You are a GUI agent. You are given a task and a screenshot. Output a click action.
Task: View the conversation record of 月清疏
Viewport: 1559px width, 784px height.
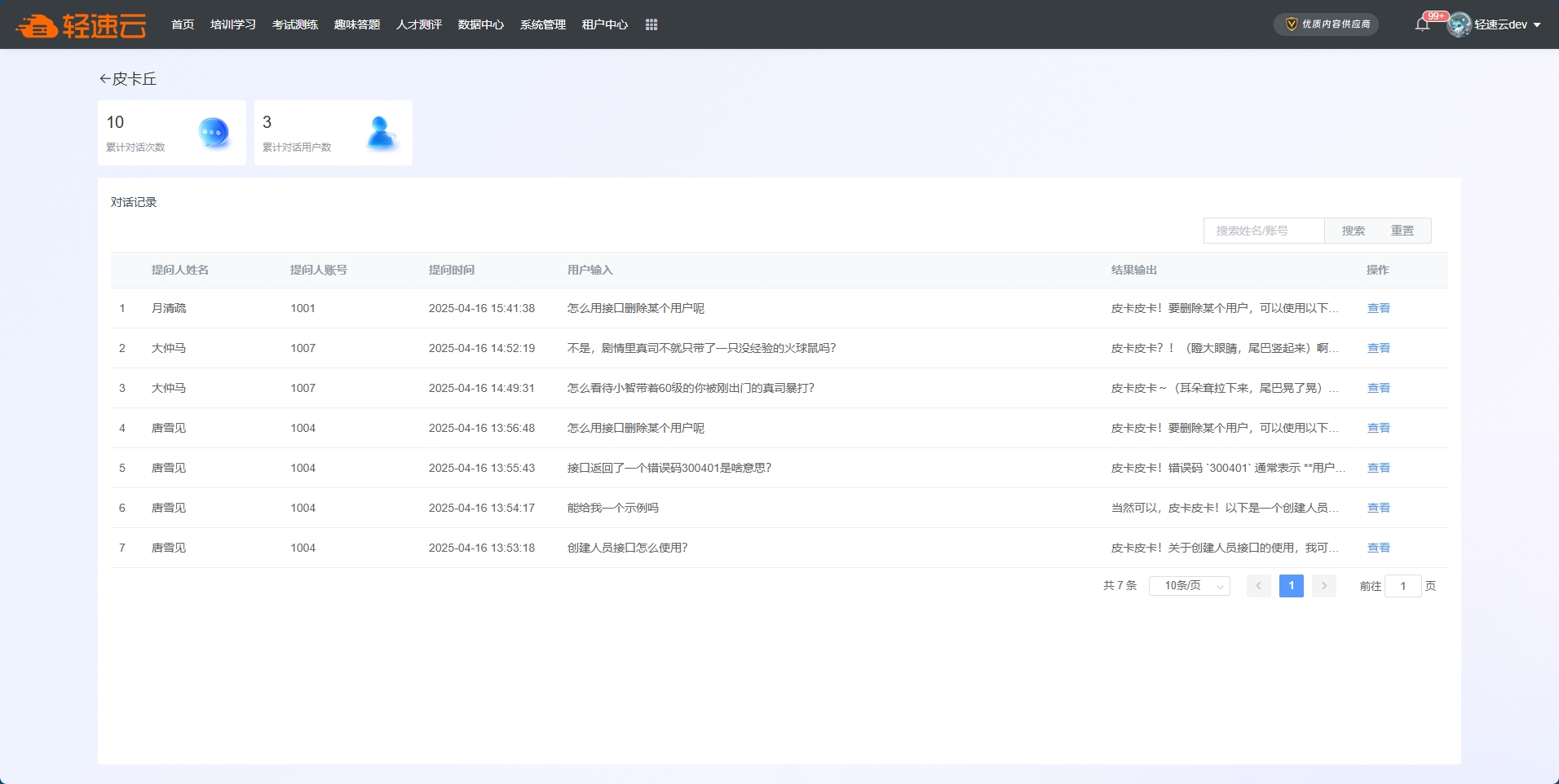[1378, 308]
